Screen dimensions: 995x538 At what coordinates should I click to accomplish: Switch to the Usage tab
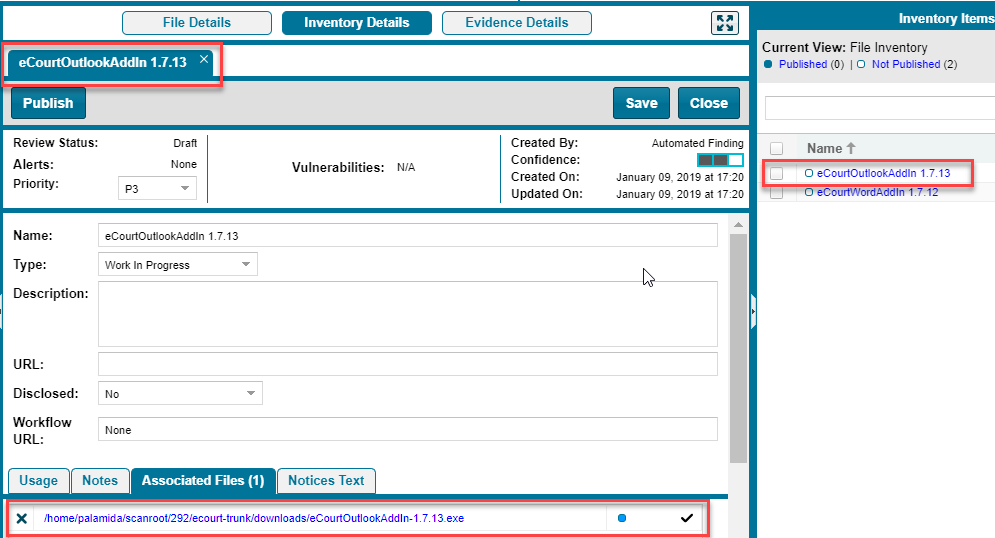tap(39, 481)
